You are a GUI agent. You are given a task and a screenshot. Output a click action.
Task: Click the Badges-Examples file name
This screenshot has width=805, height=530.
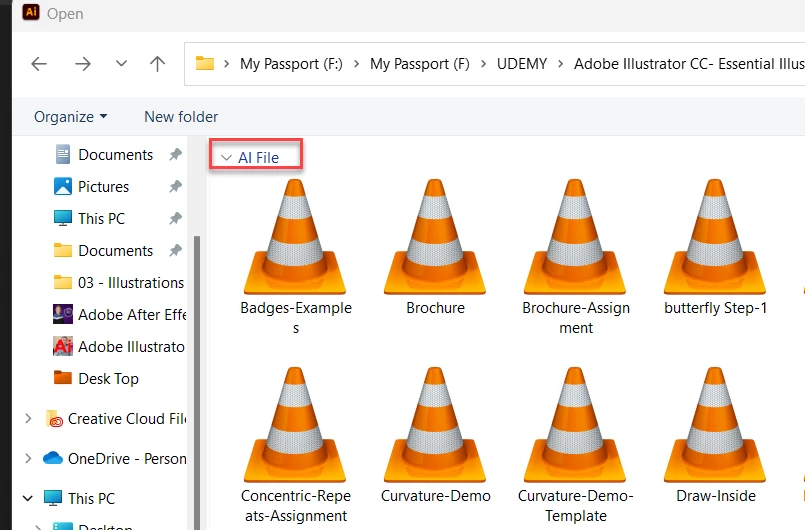(x=296, y=317)
